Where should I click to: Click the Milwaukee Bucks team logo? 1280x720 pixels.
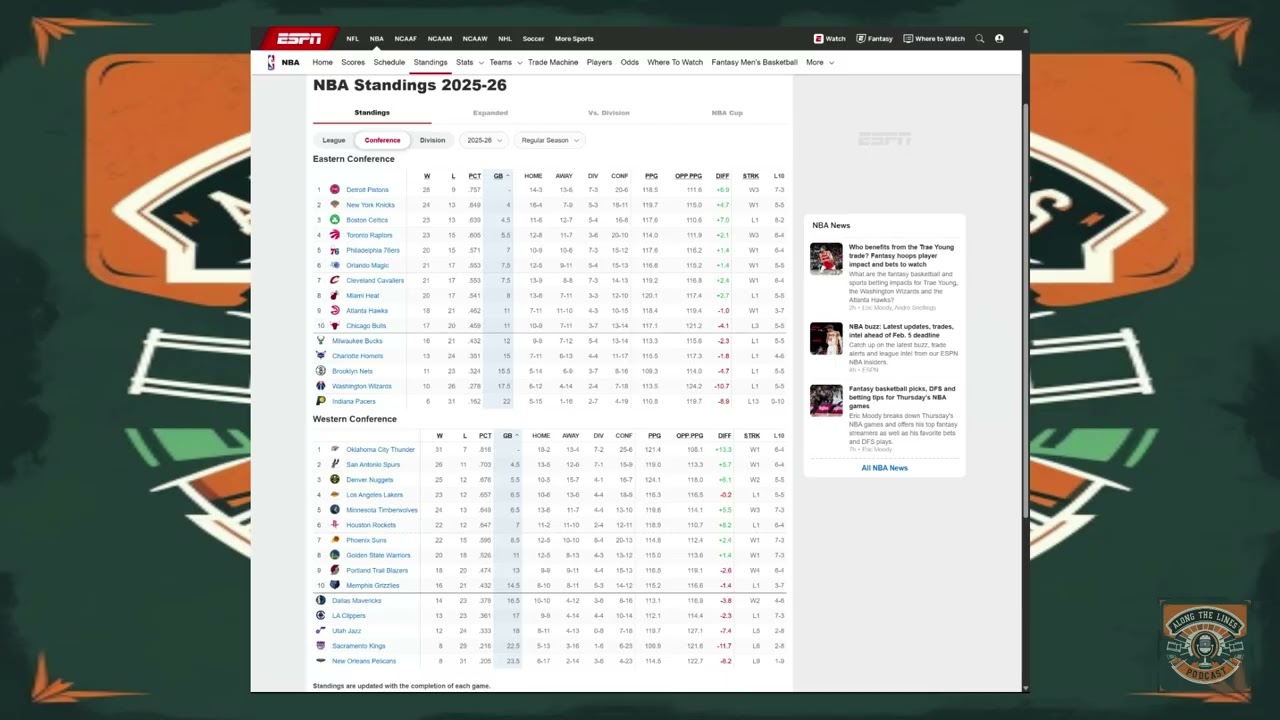[x=321, y=341]
